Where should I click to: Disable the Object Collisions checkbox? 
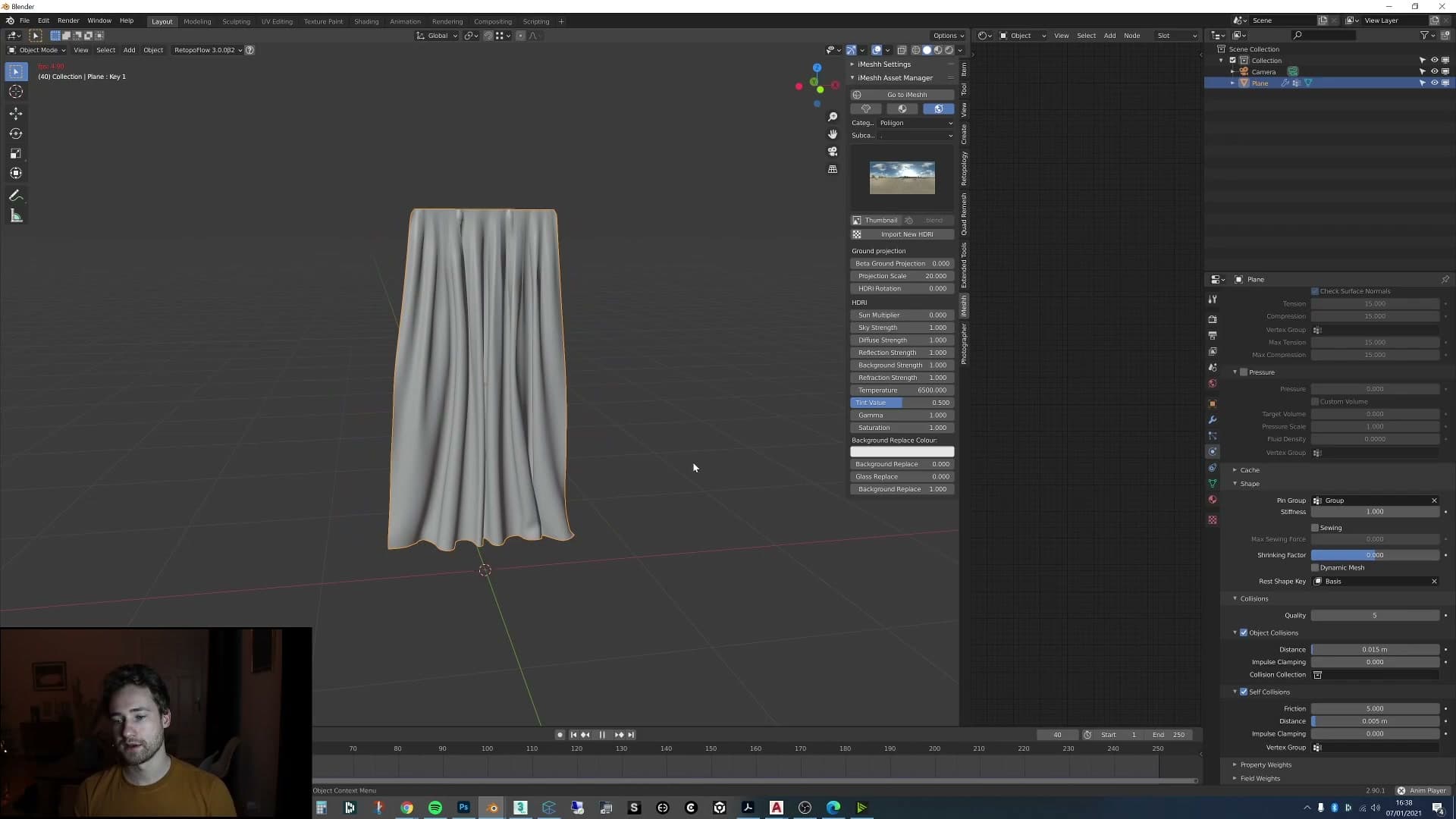pyautogui.click(x=1244, y=633)
